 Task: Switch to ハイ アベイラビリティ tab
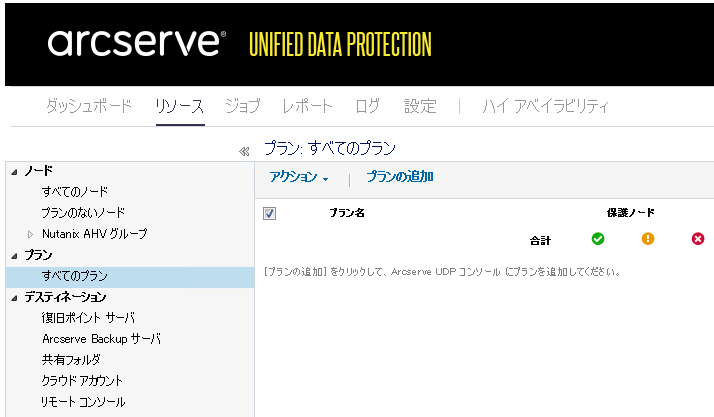click(x=546, y=106)
